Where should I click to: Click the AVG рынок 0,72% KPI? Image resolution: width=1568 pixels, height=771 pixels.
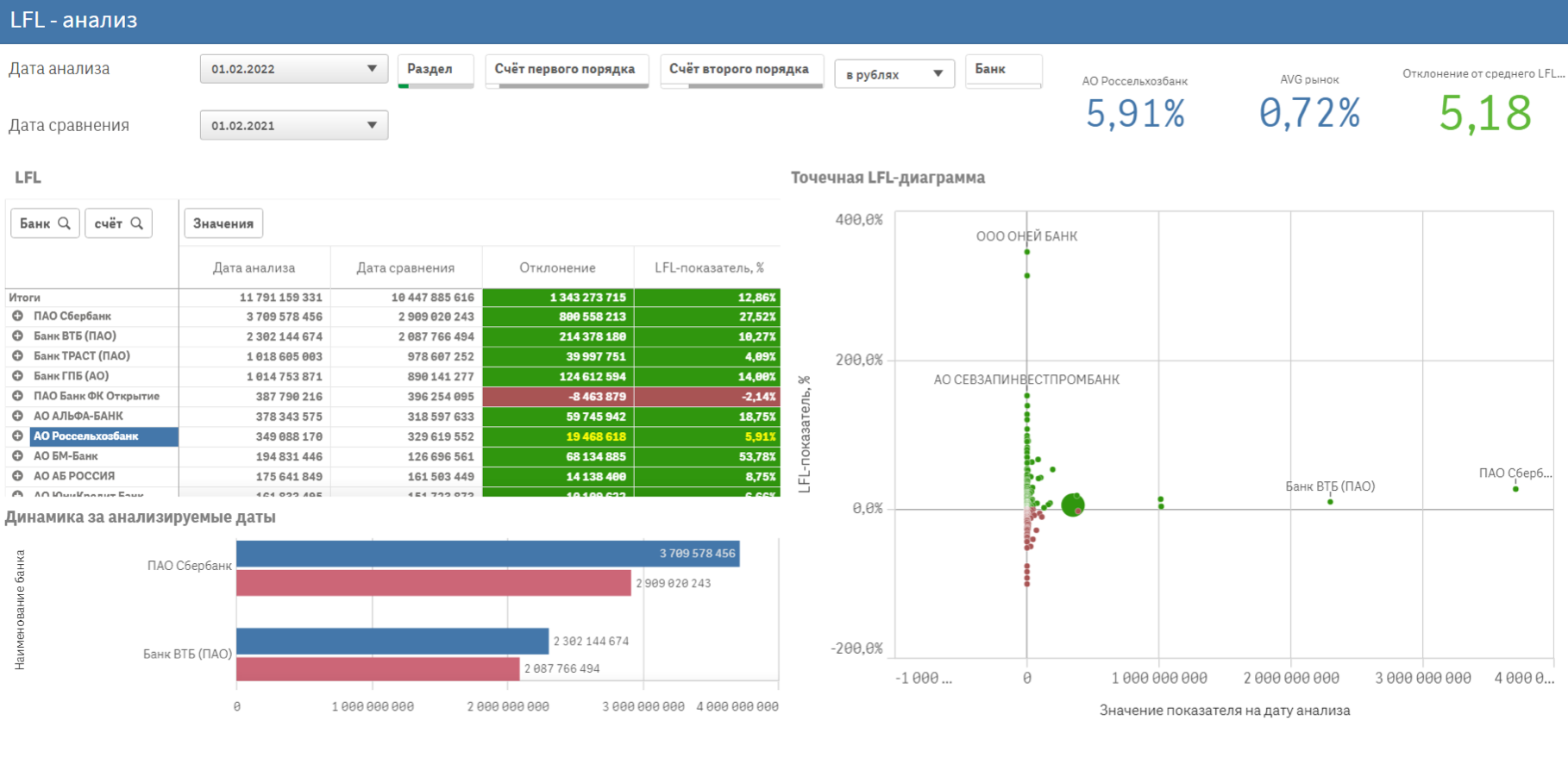click(x=1309, y=113)
